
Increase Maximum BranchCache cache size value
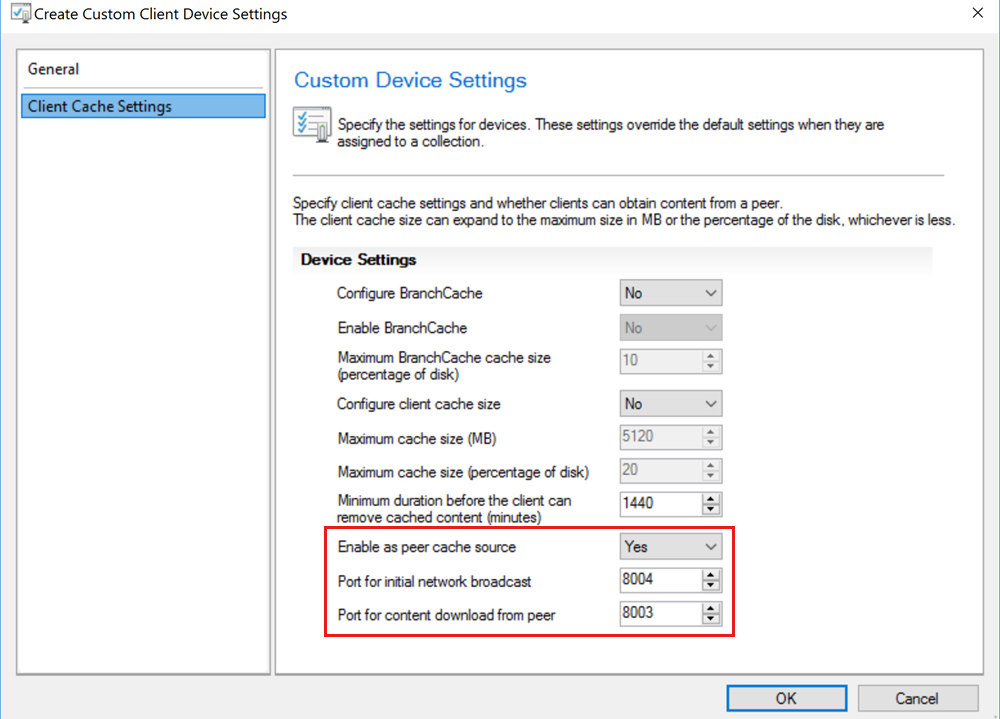[x=710, y=355]
